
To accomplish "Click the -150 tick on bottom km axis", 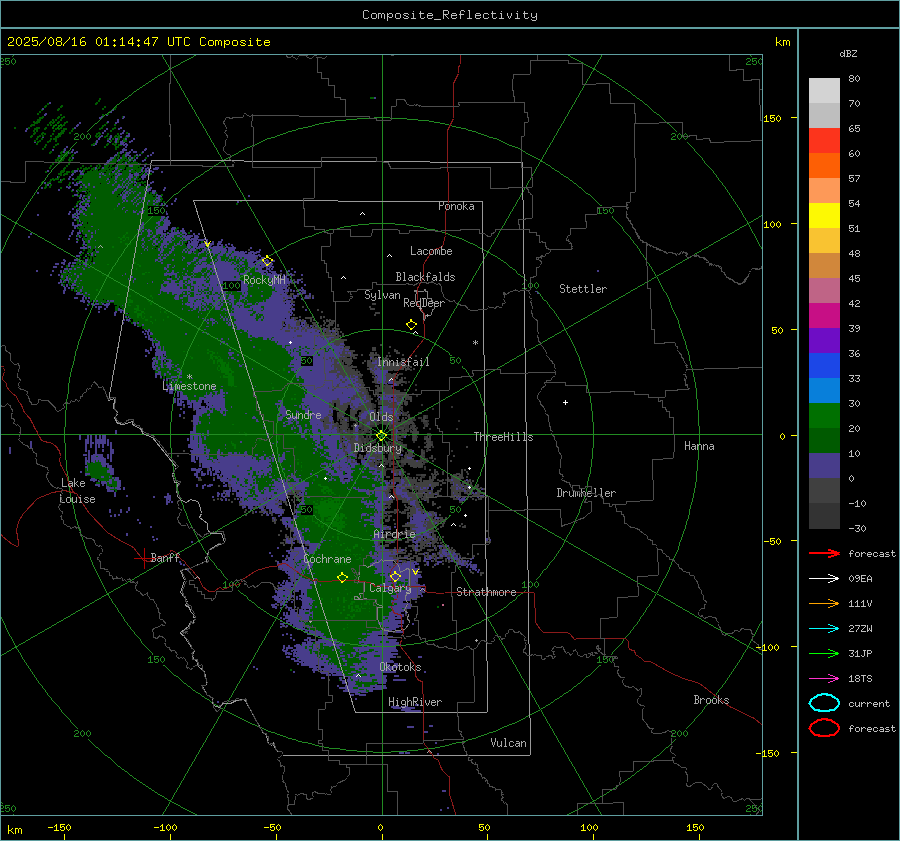I will (59, 827).
